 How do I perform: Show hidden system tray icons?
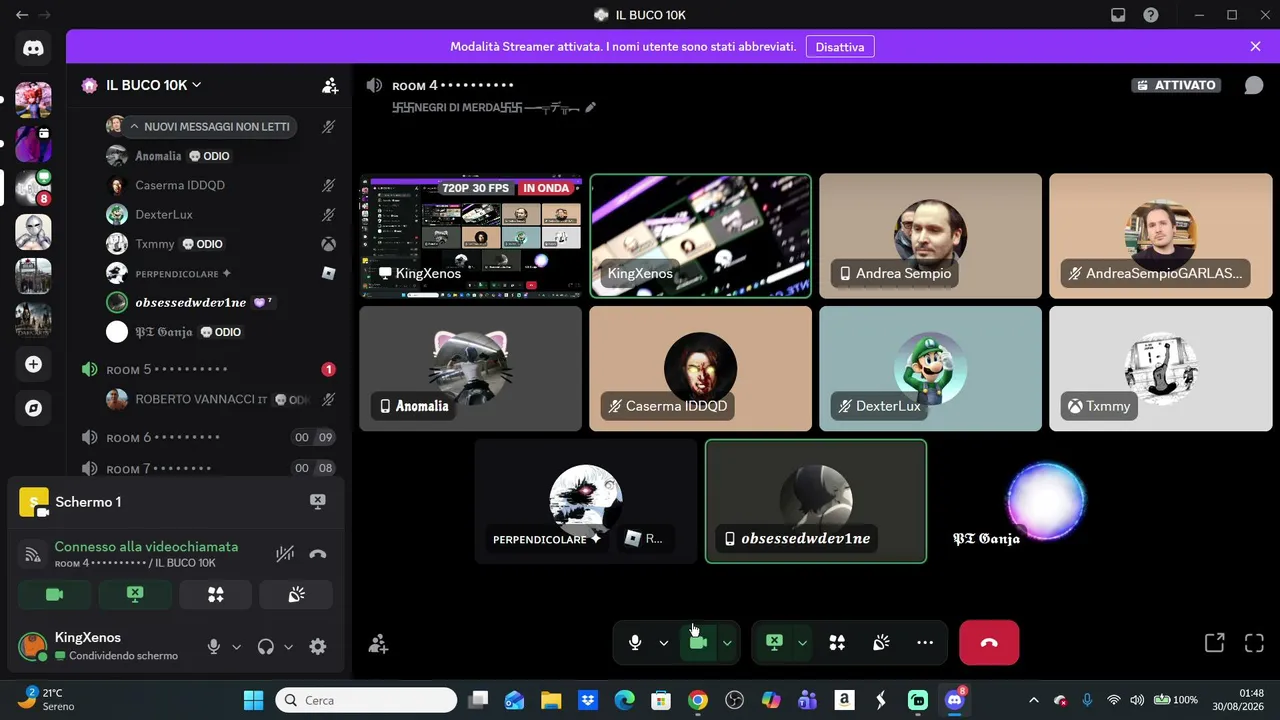(1033, 700)
